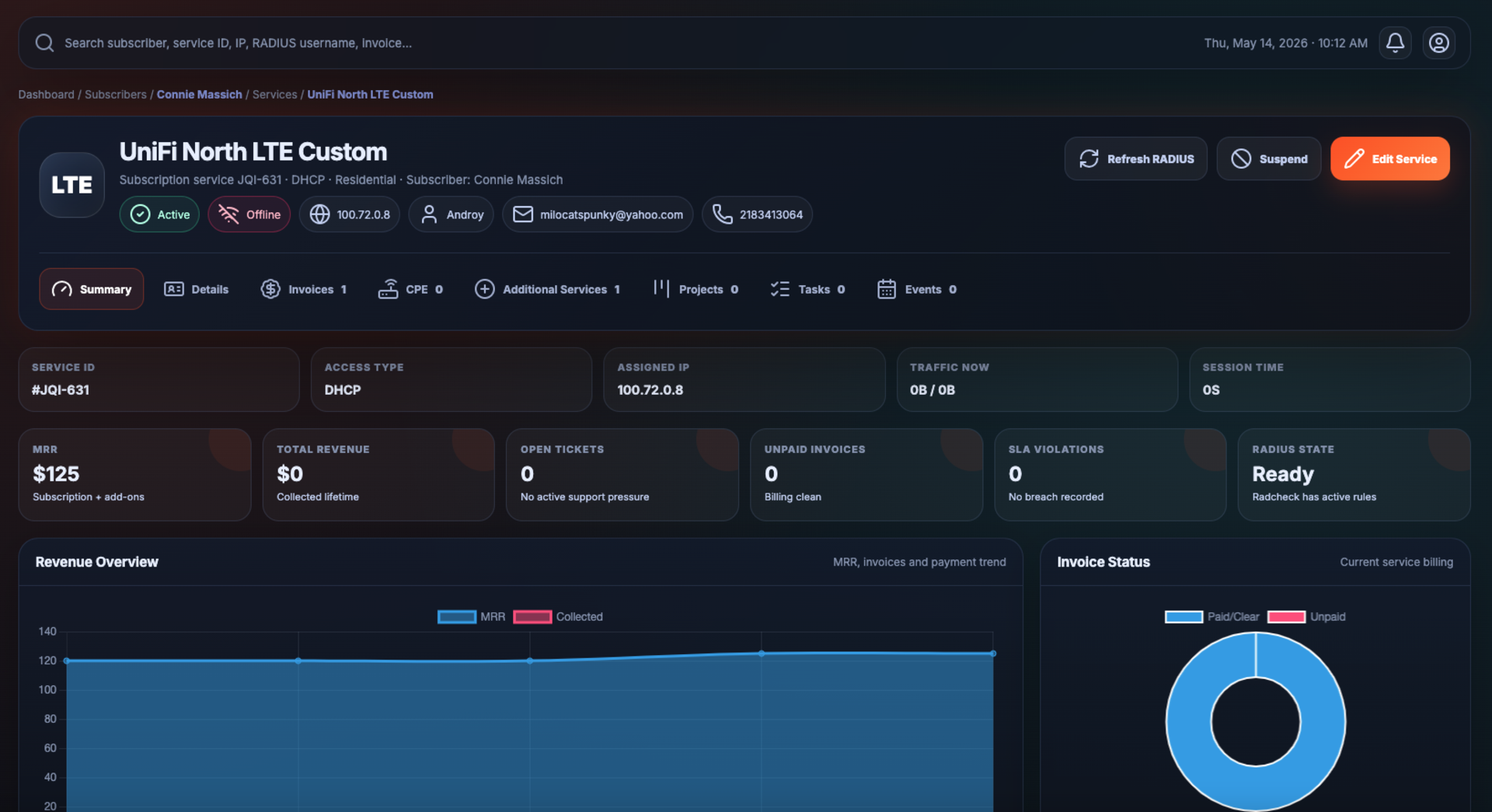The width and height of the screenshot is (1492, 812).
Task: Click the Refresh RADIUS rotate icon
Action: click(1089, 159)
